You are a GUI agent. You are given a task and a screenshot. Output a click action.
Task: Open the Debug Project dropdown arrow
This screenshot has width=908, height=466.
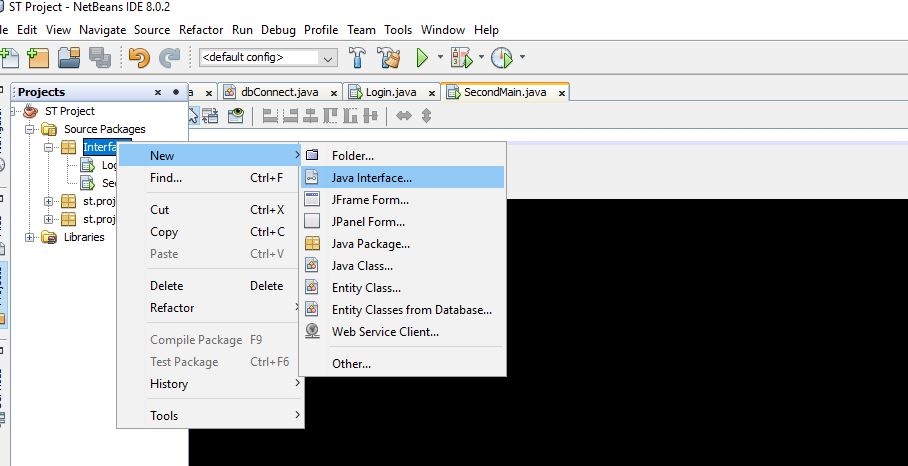click(x=481, y=57)
